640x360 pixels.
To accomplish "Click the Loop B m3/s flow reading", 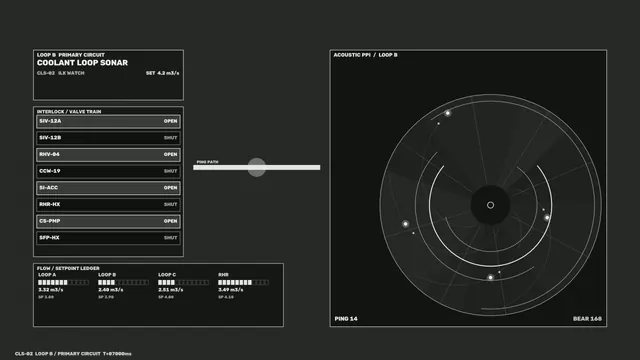I will point(111,290).
